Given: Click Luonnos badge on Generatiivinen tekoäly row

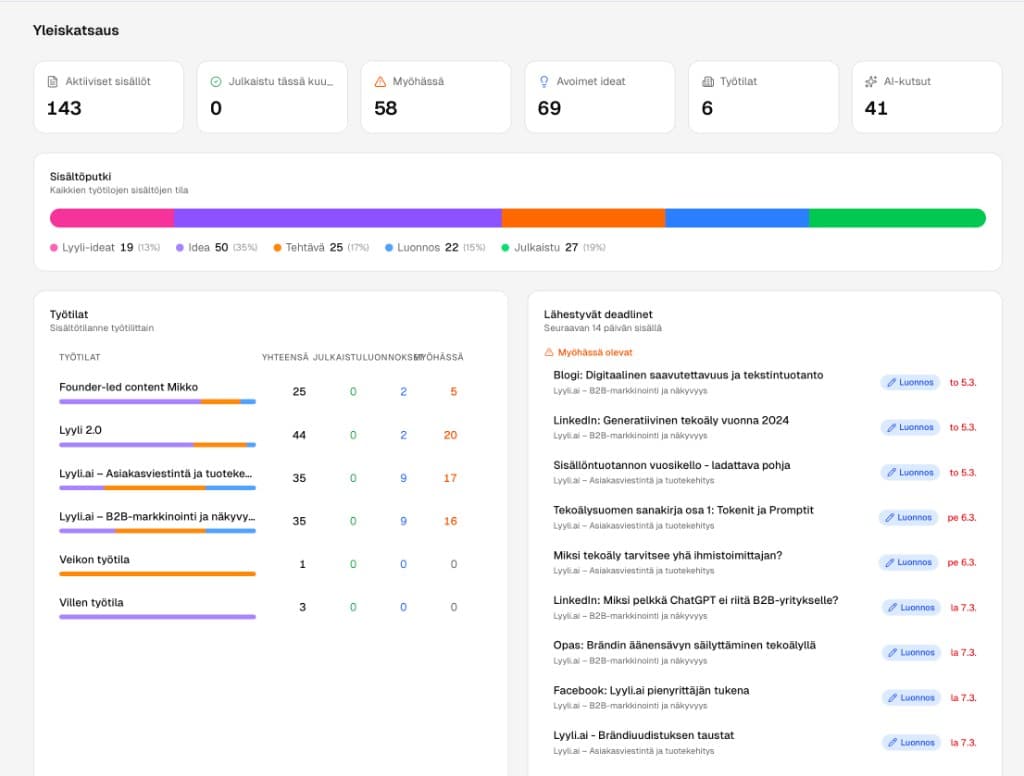Looking at the screenshot, I should coord(910,428).
